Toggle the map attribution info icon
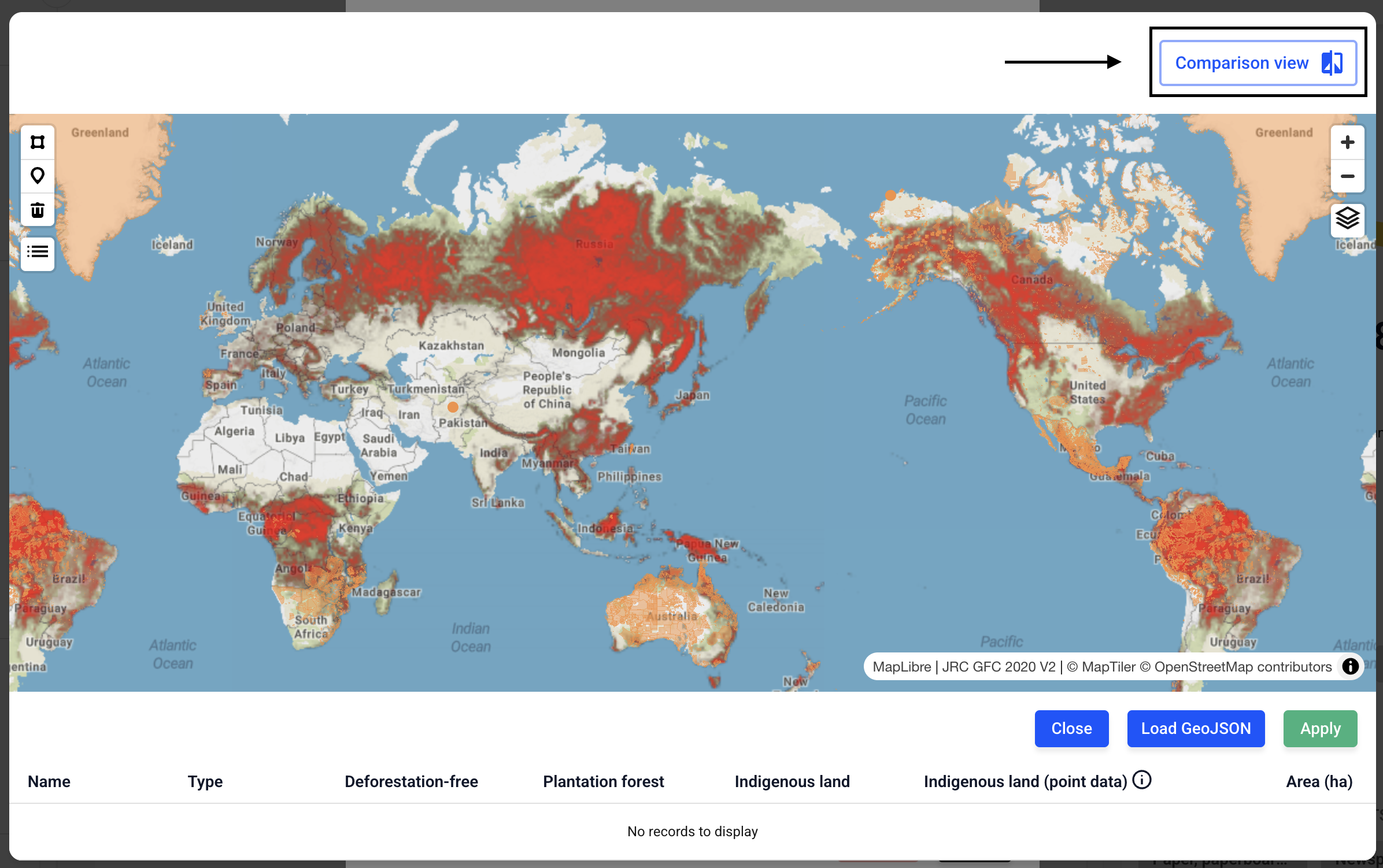The image size is (1383, 868). 1350,666
